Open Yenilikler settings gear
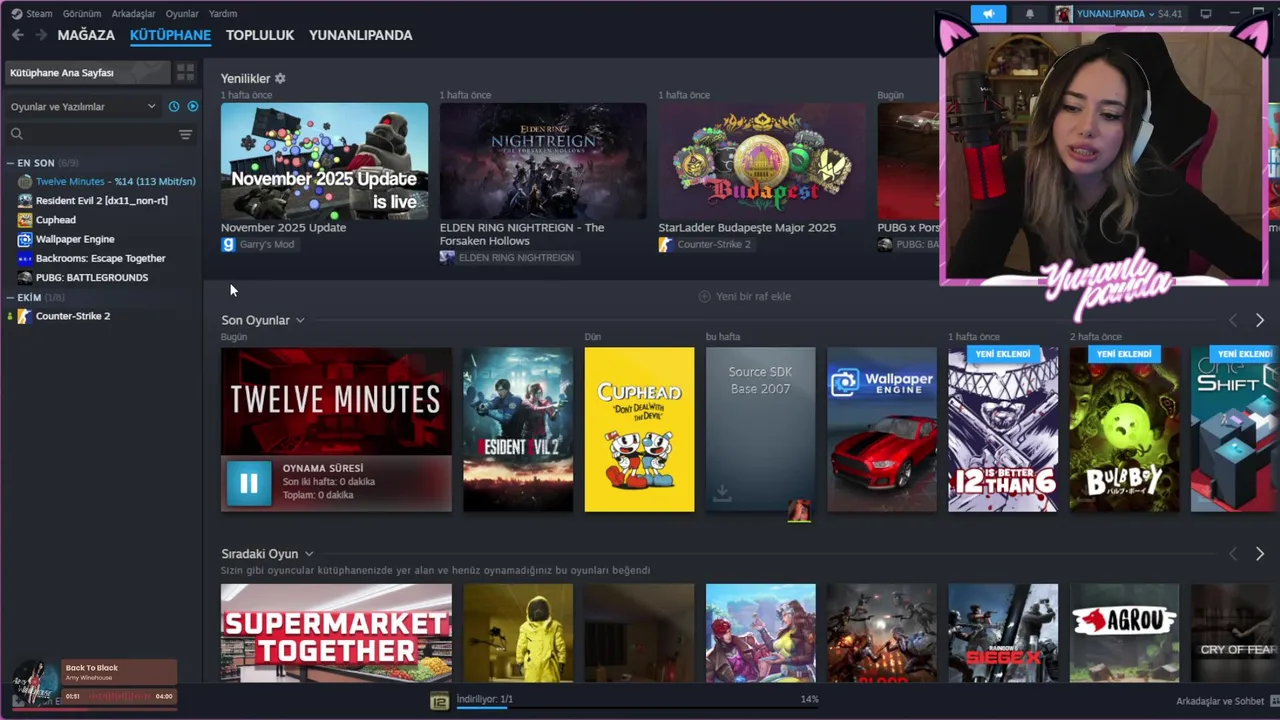 point(280,78)
